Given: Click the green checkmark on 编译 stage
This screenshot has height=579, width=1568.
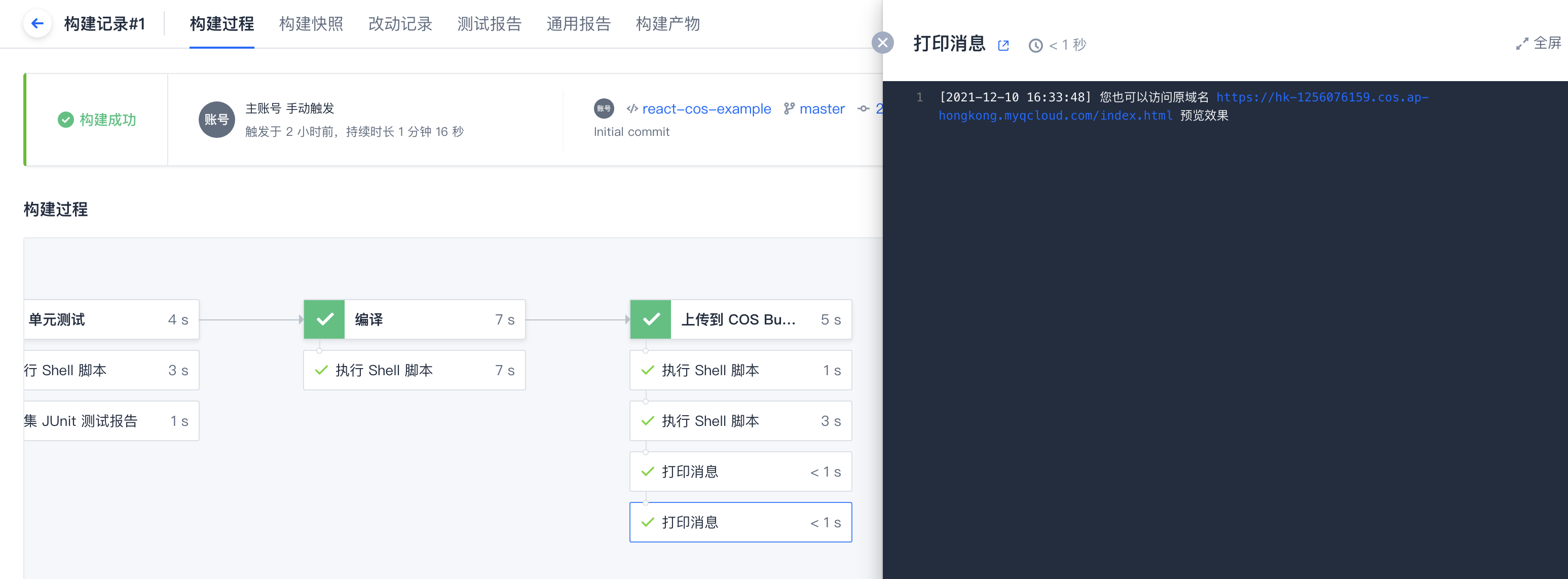Looking at the screenshot, I should click(324, 319).
